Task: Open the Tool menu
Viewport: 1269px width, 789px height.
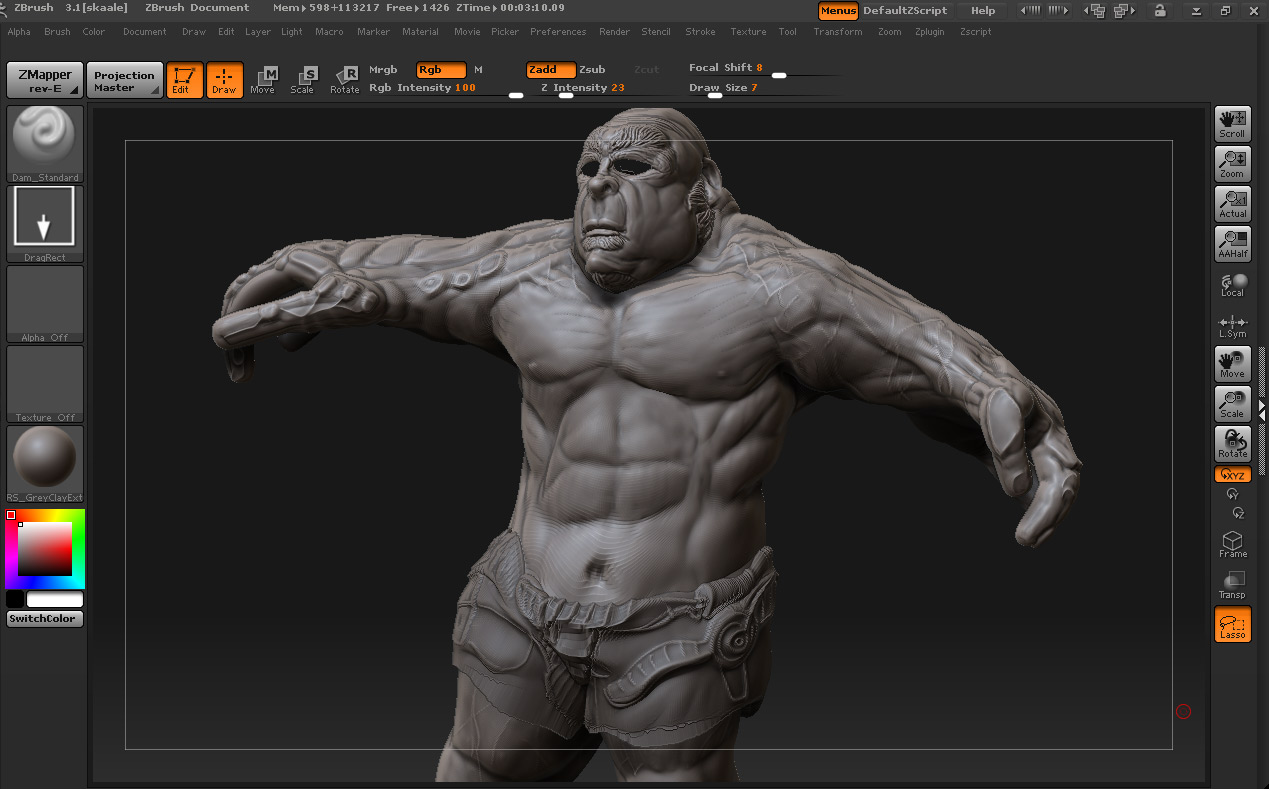Action: (788, 32)
